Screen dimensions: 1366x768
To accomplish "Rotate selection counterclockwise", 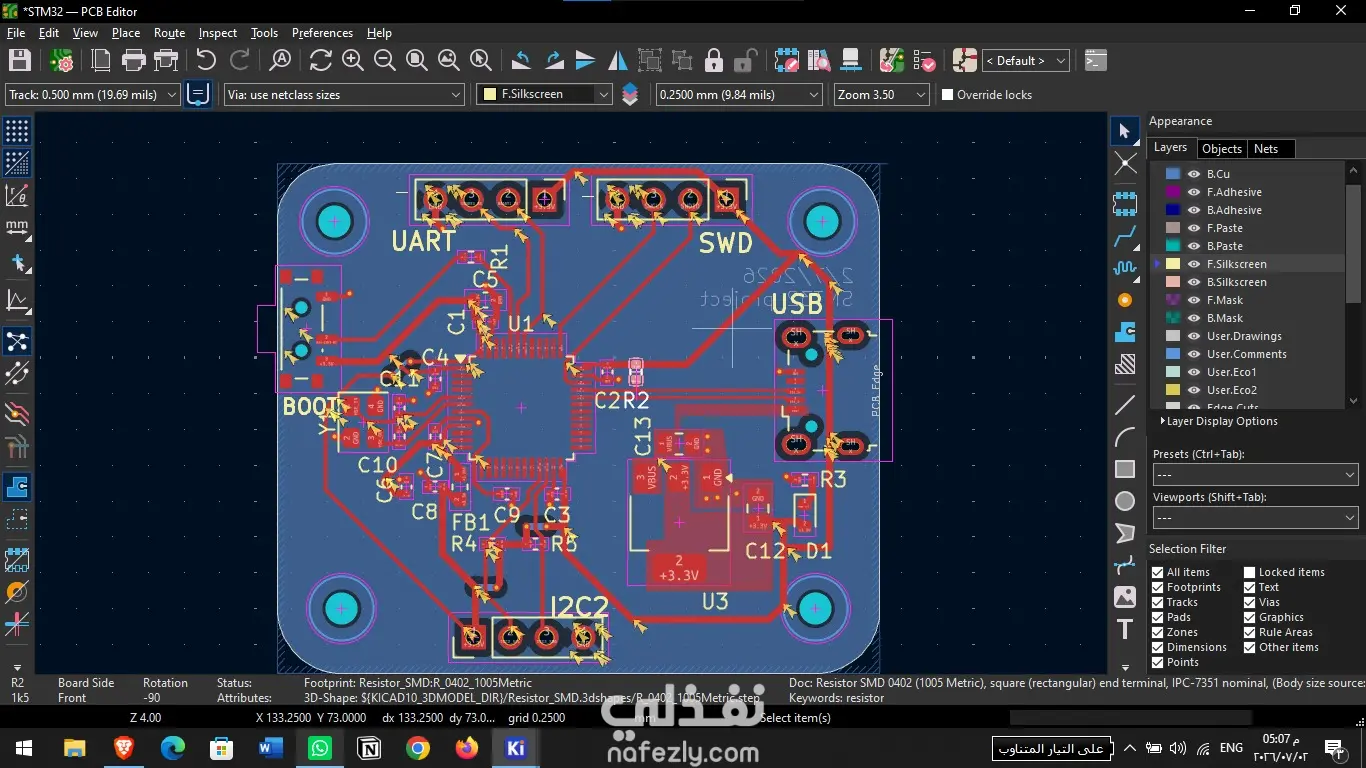I will [x=521, y=61].
